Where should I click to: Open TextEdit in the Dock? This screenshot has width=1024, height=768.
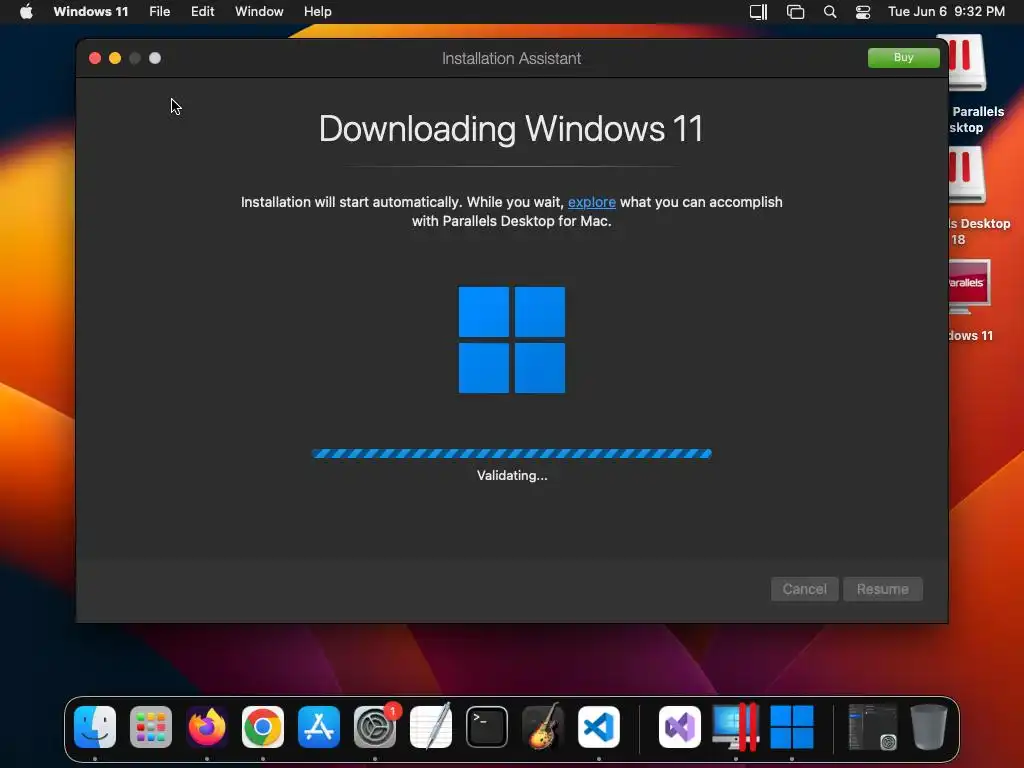[431, 727]
